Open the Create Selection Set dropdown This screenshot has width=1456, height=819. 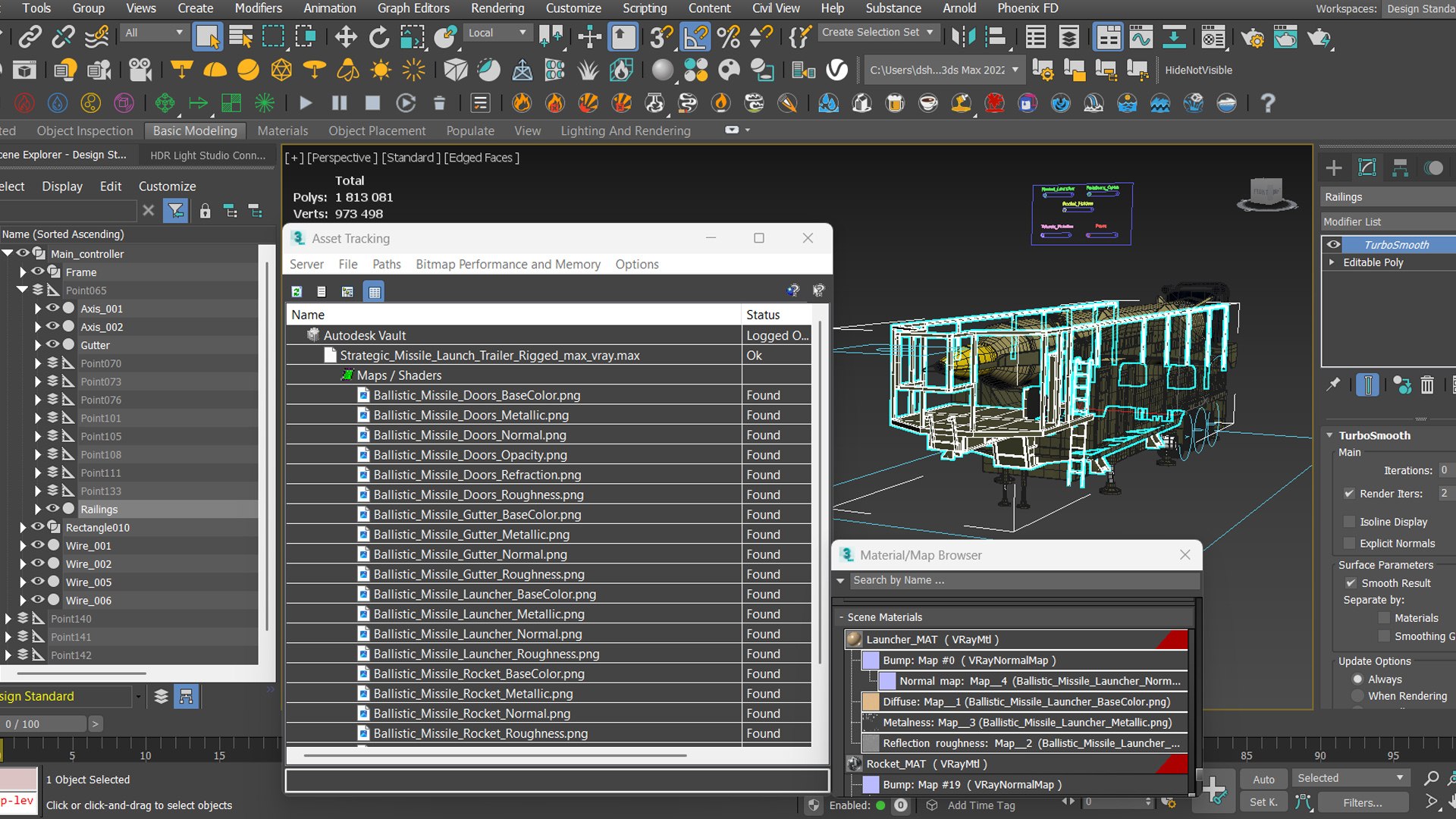point(930,33)
